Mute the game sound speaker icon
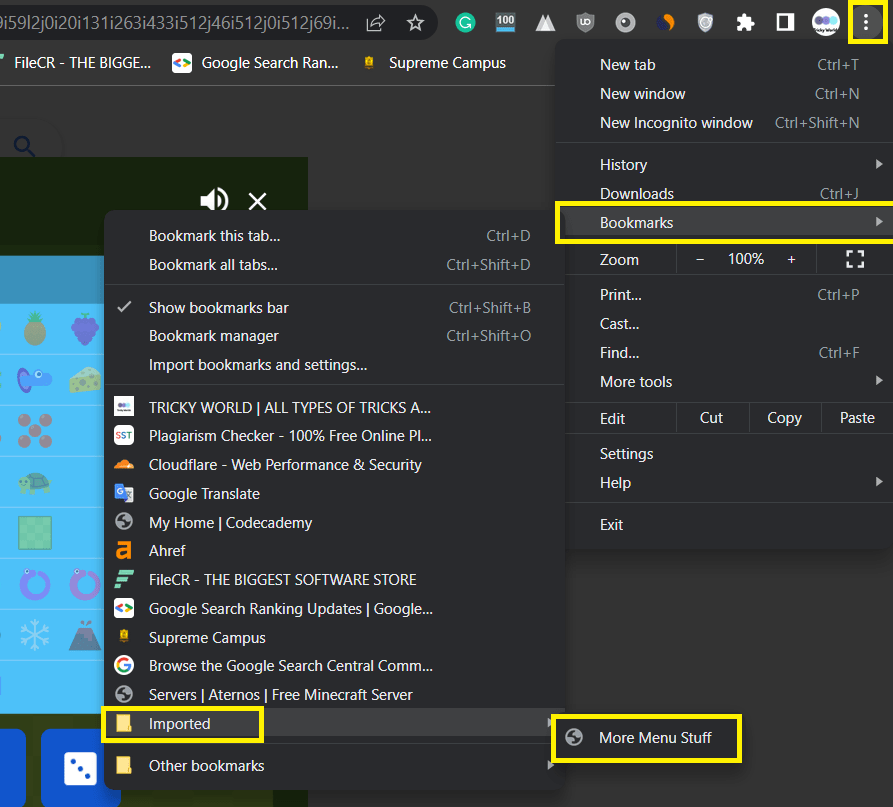This screenshot has width=893, height=807. click(x=214, y=201)
